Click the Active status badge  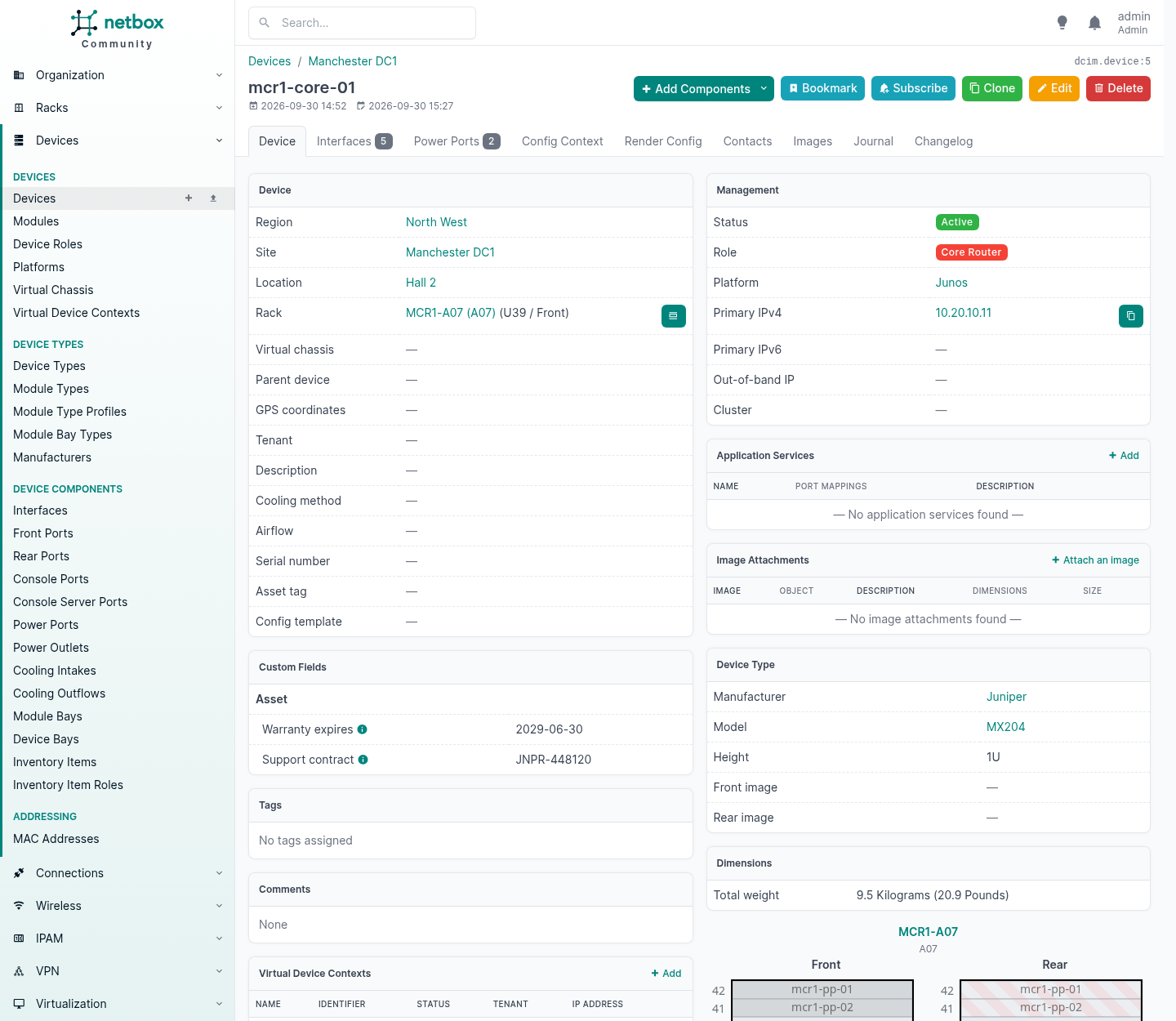pyautogui.click(x=957, y=222)
